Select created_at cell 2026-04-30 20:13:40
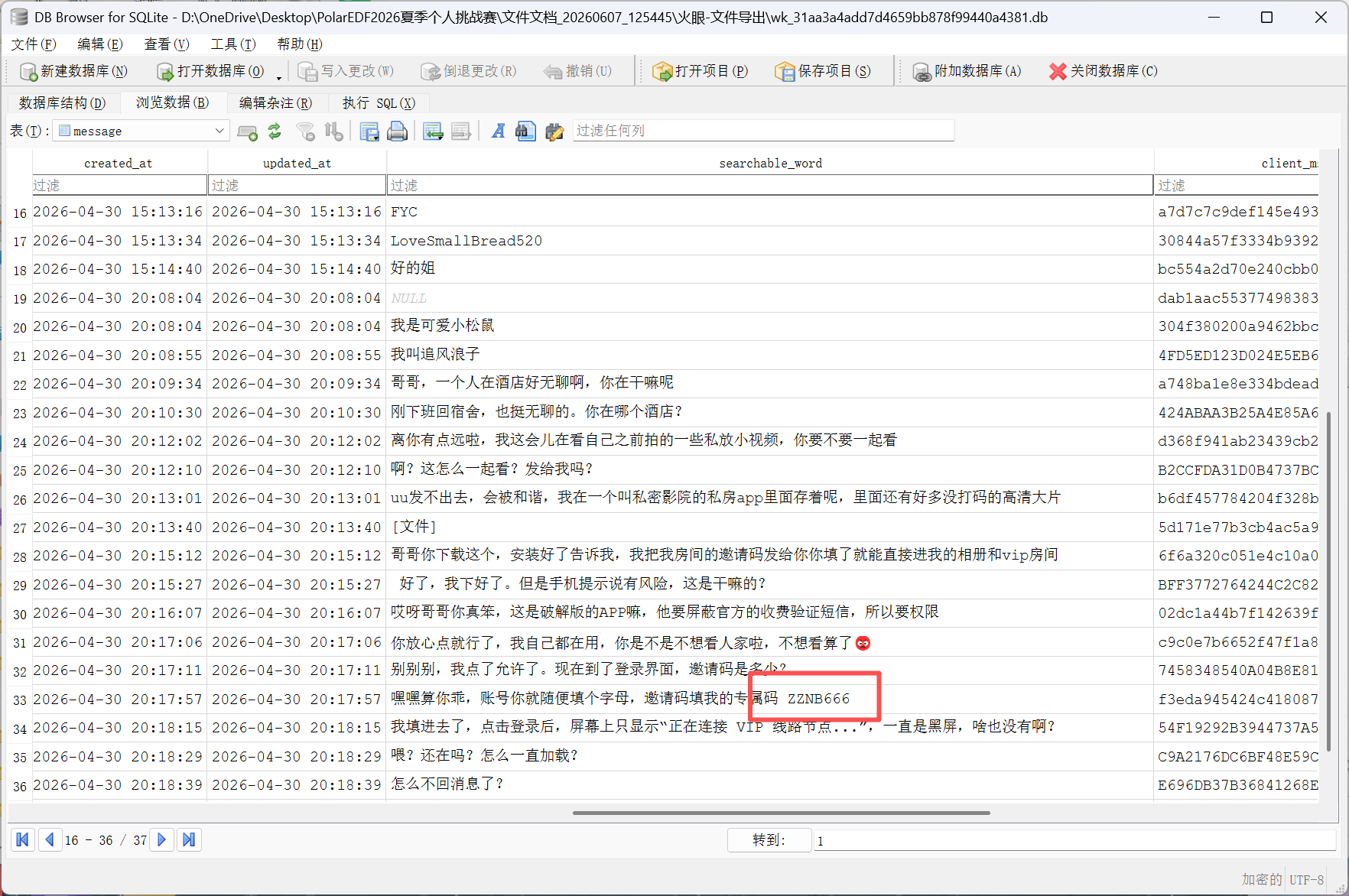Screen dimensions: 1349x896 point(119,528)
